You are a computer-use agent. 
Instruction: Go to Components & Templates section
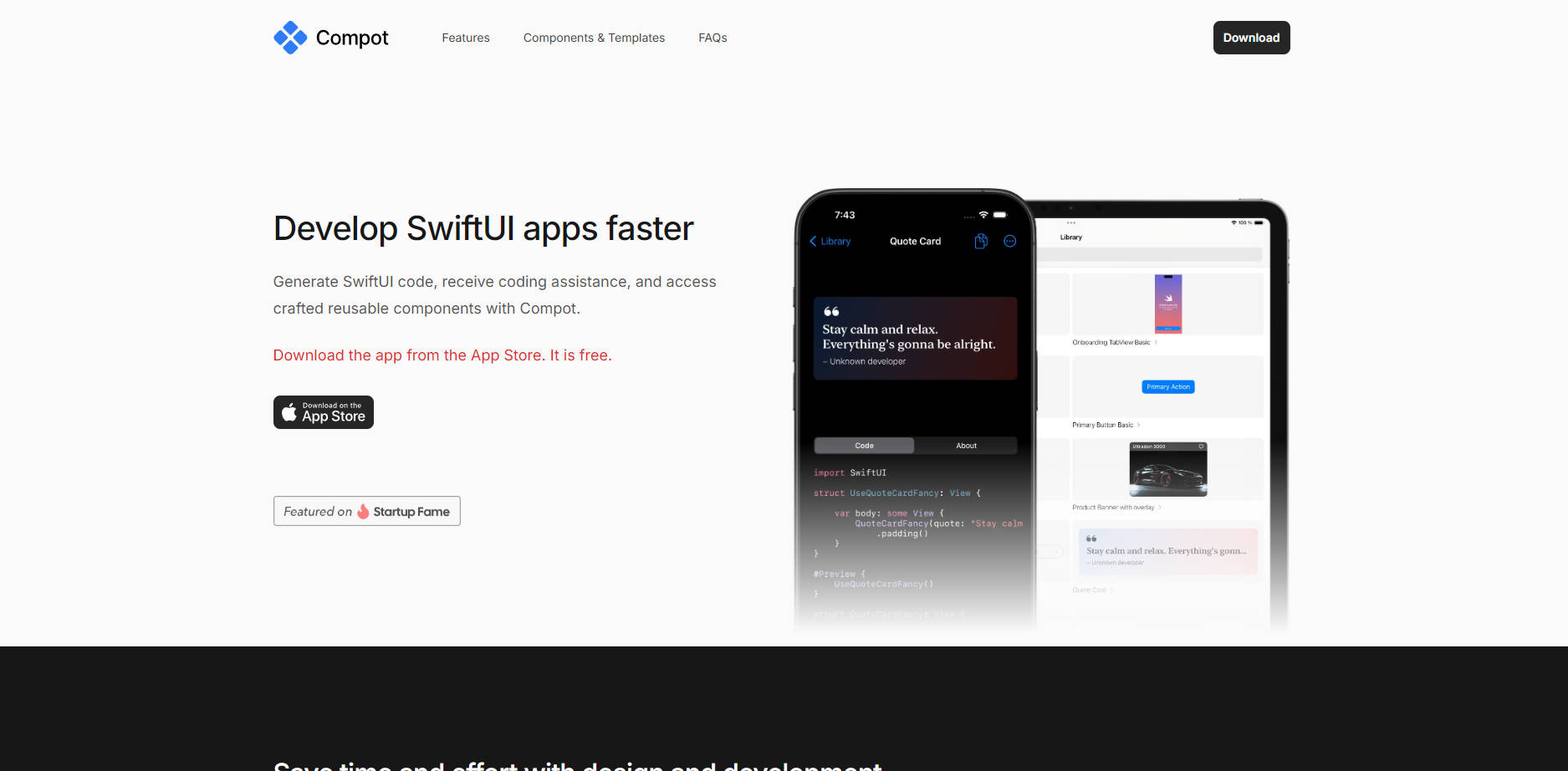click(594, 38)
